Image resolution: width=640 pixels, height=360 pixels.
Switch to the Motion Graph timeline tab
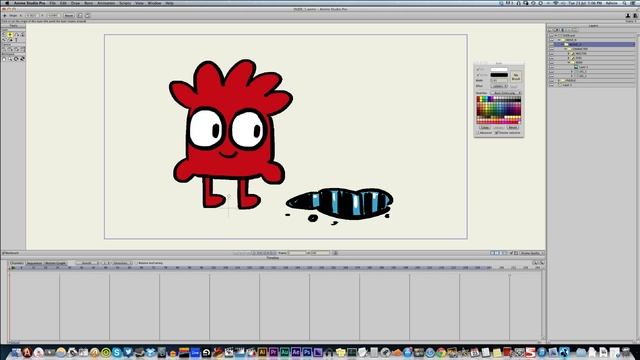coord(55,263)
